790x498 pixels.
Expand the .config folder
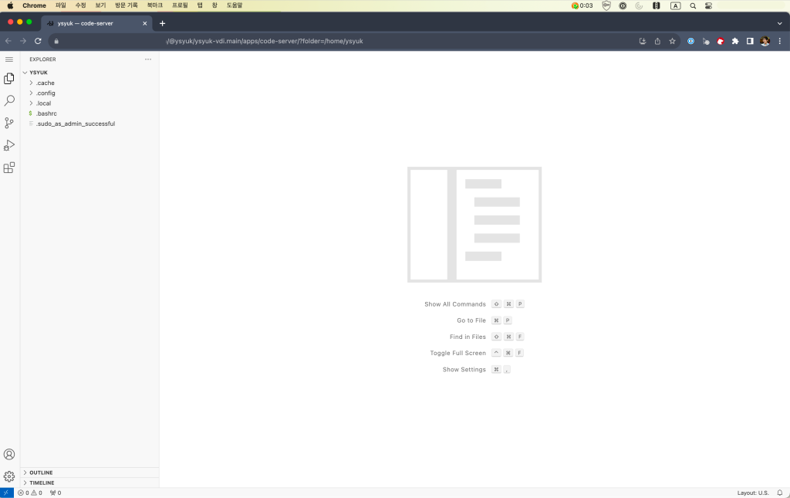46,93
